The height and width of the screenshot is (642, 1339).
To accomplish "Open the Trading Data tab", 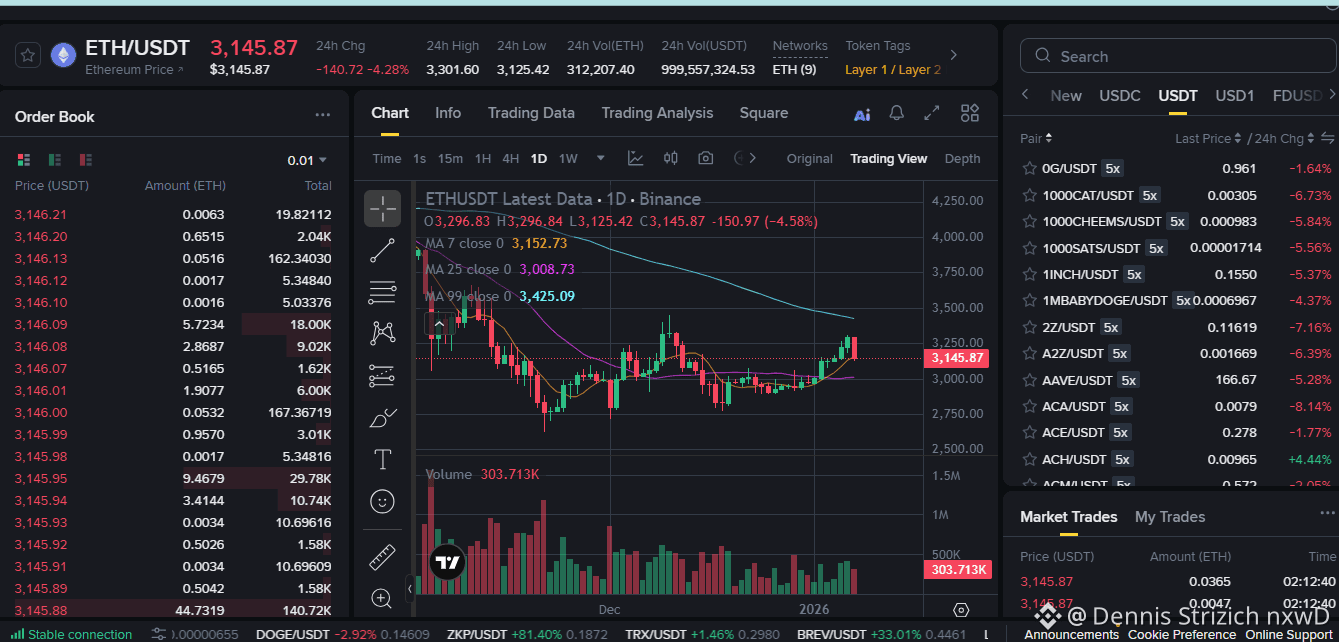I will coord(531,113).
